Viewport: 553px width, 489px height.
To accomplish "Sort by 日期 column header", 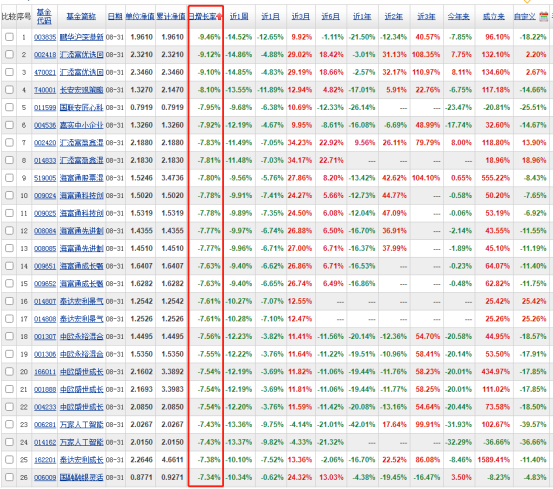I will [x=115, y=16].
